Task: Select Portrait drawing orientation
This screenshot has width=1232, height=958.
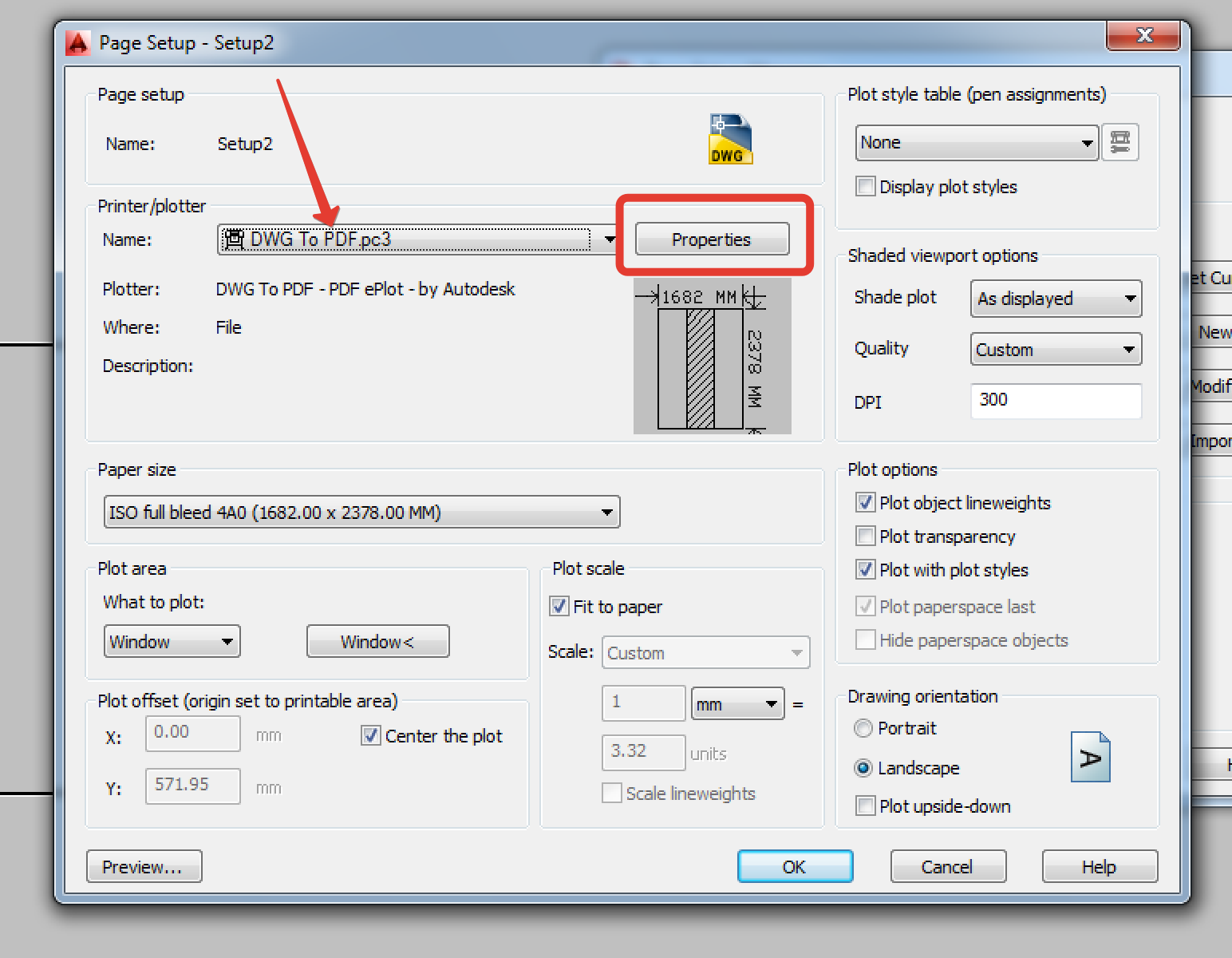Action: [x=863, y=728]
